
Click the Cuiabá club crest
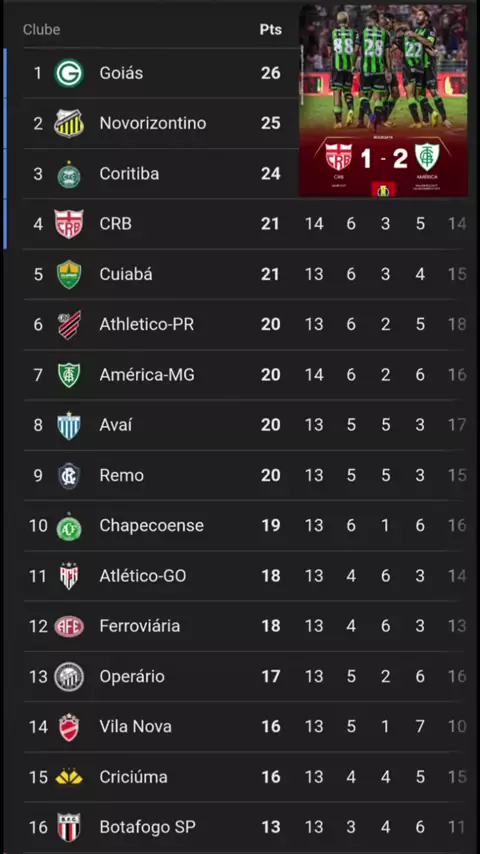point(69,274)
